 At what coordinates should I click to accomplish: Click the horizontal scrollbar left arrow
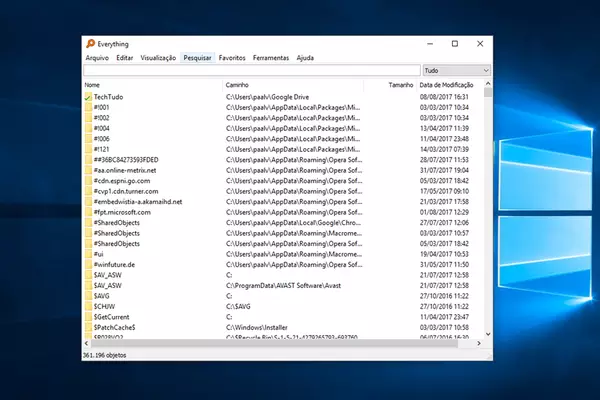pyautogui.click(x=86, y=343)
